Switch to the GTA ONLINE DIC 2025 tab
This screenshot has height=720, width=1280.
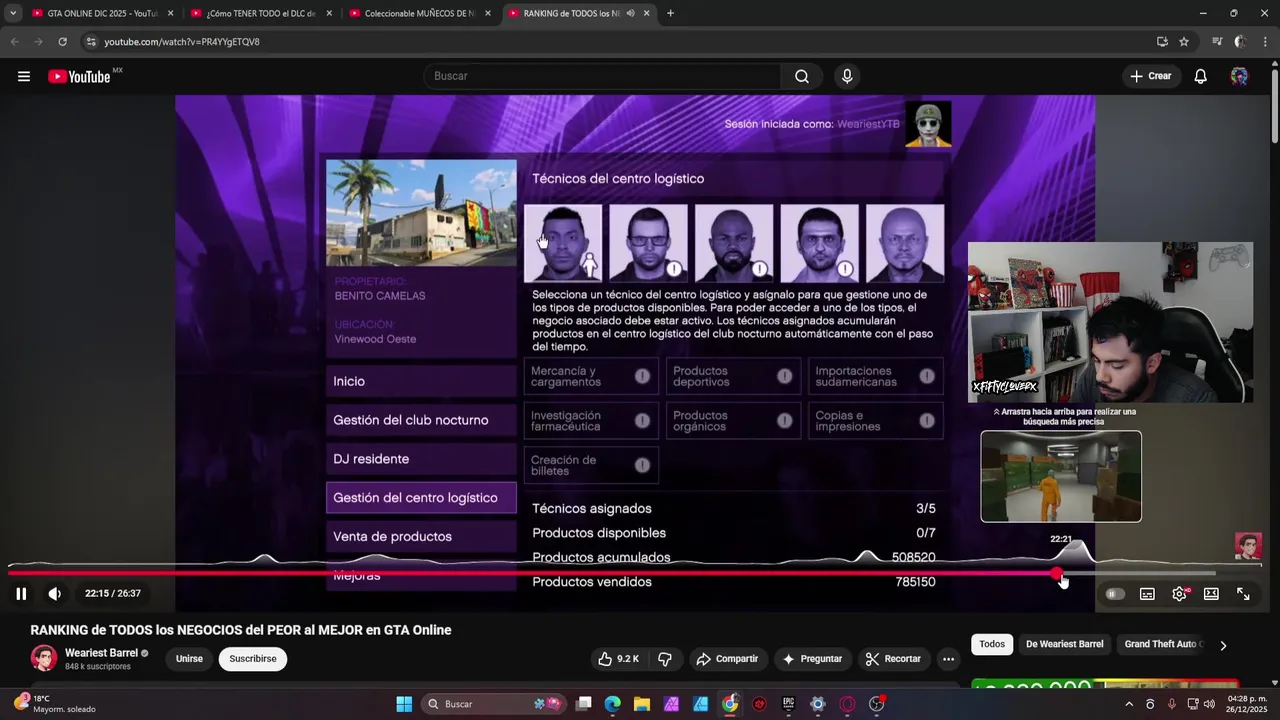pyautogui.click(x=100, y=13)
